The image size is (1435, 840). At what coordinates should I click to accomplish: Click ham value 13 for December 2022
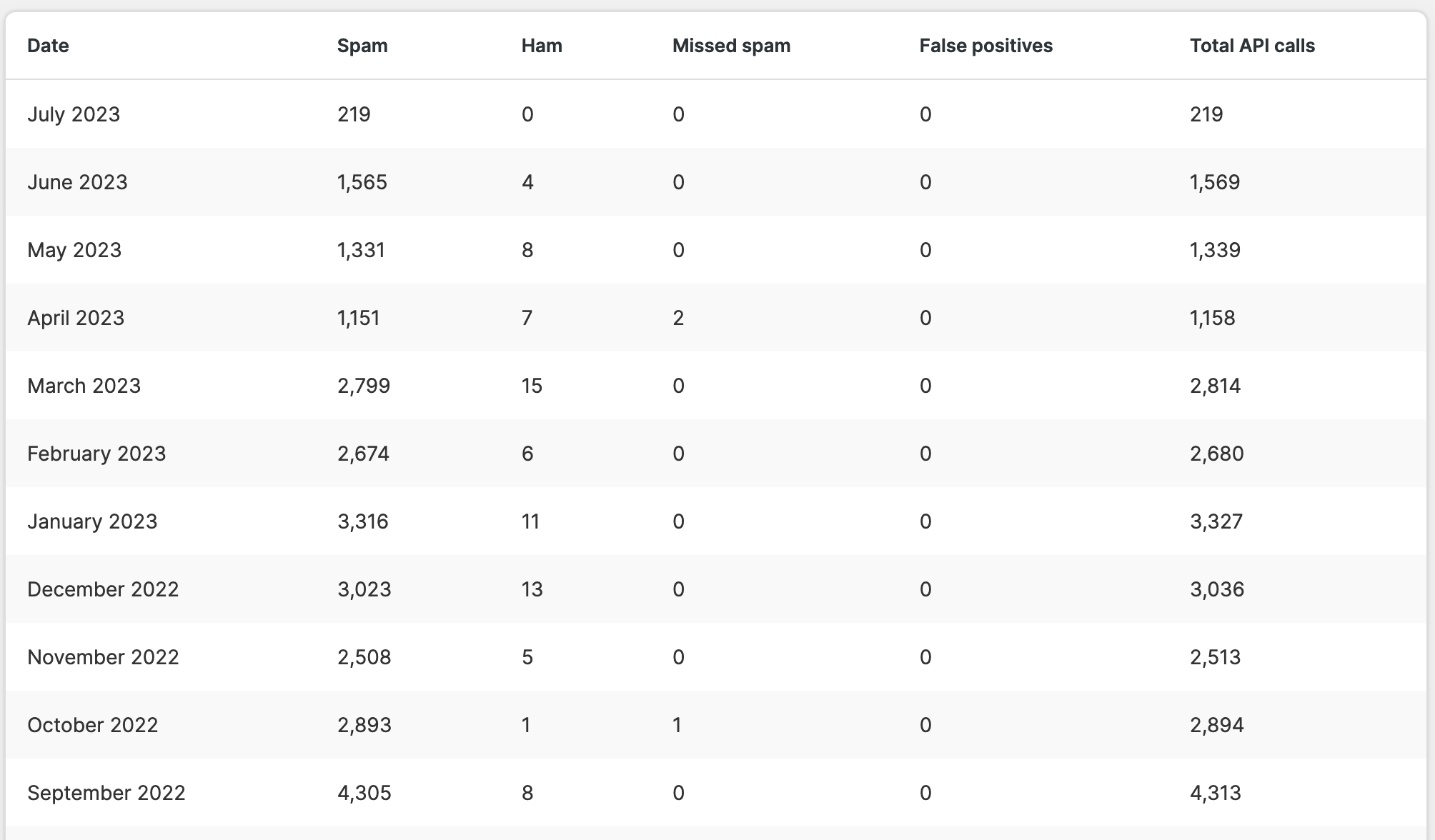click(532, 589)
